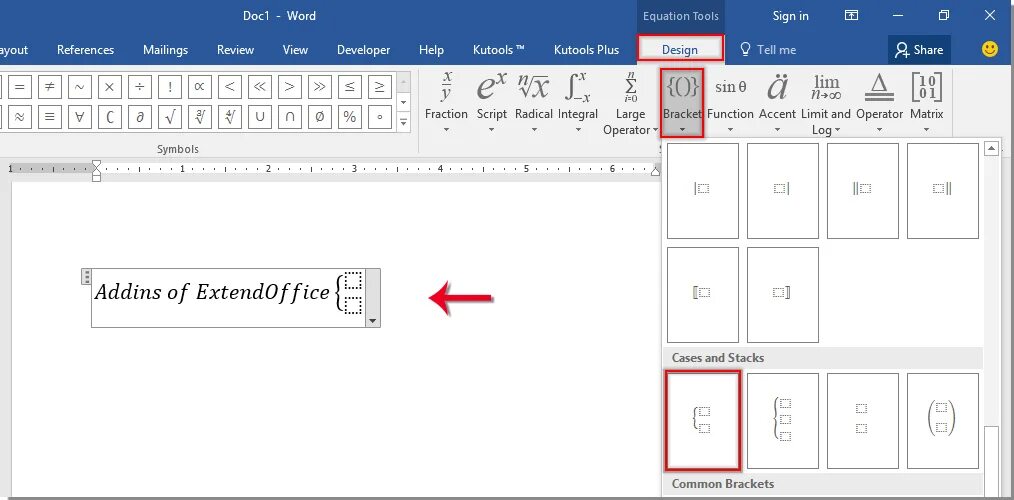Insert the less-than symbol
The image size is (1014, 500).
(x=230, y=87)
